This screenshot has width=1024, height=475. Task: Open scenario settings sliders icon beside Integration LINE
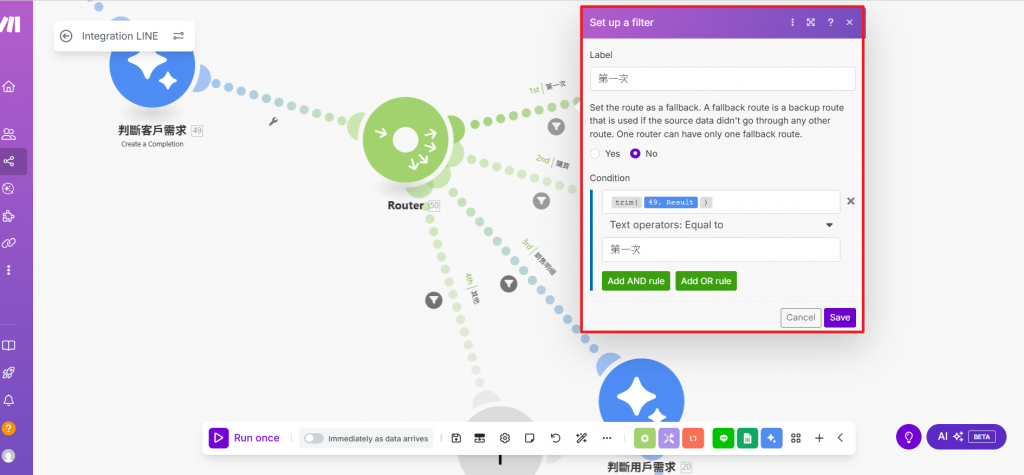pos(178,36)
